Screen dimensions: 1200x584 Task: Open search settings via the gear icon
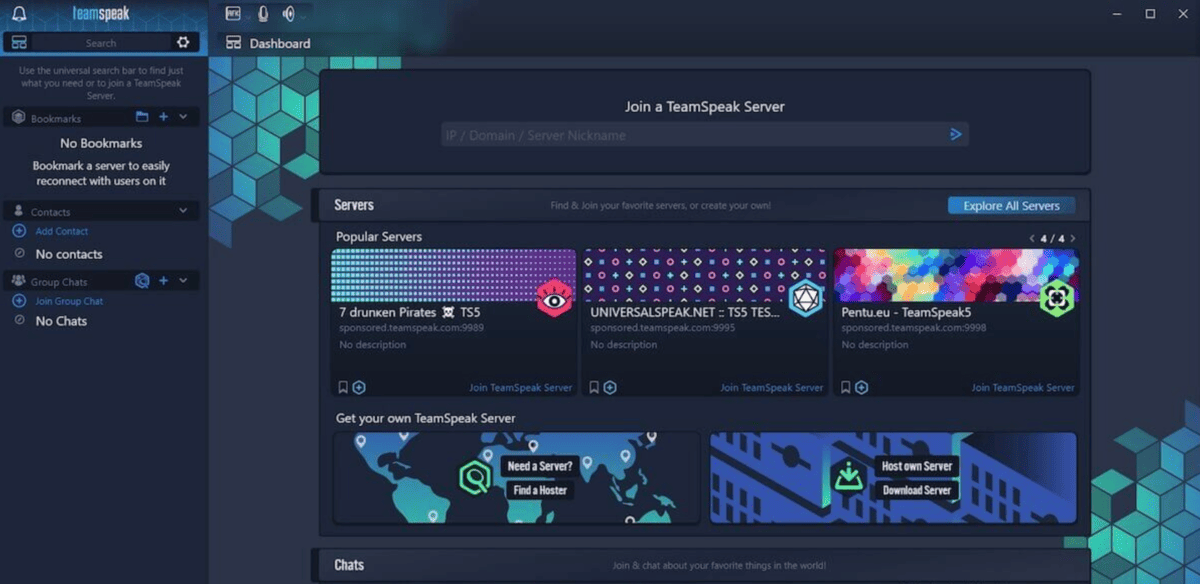click(182, 42)
